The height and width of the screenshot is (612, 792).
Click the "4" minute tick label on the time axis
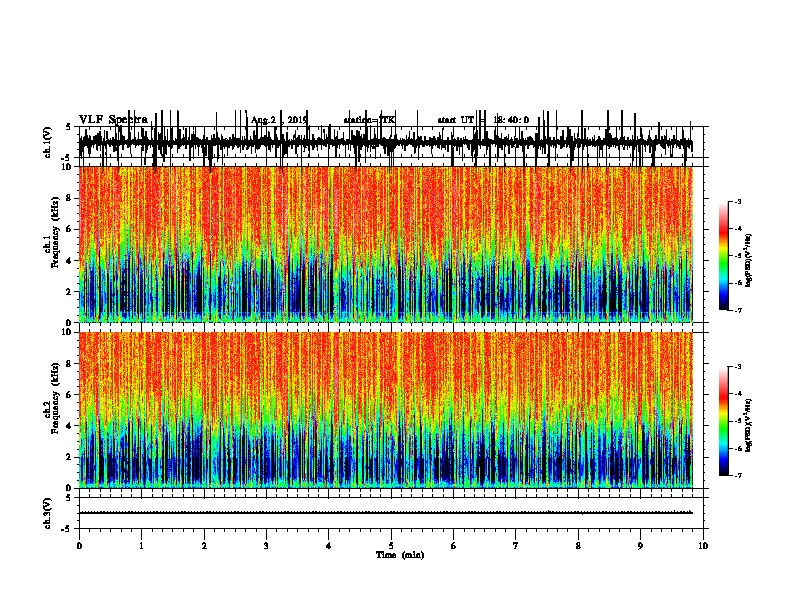328,546
